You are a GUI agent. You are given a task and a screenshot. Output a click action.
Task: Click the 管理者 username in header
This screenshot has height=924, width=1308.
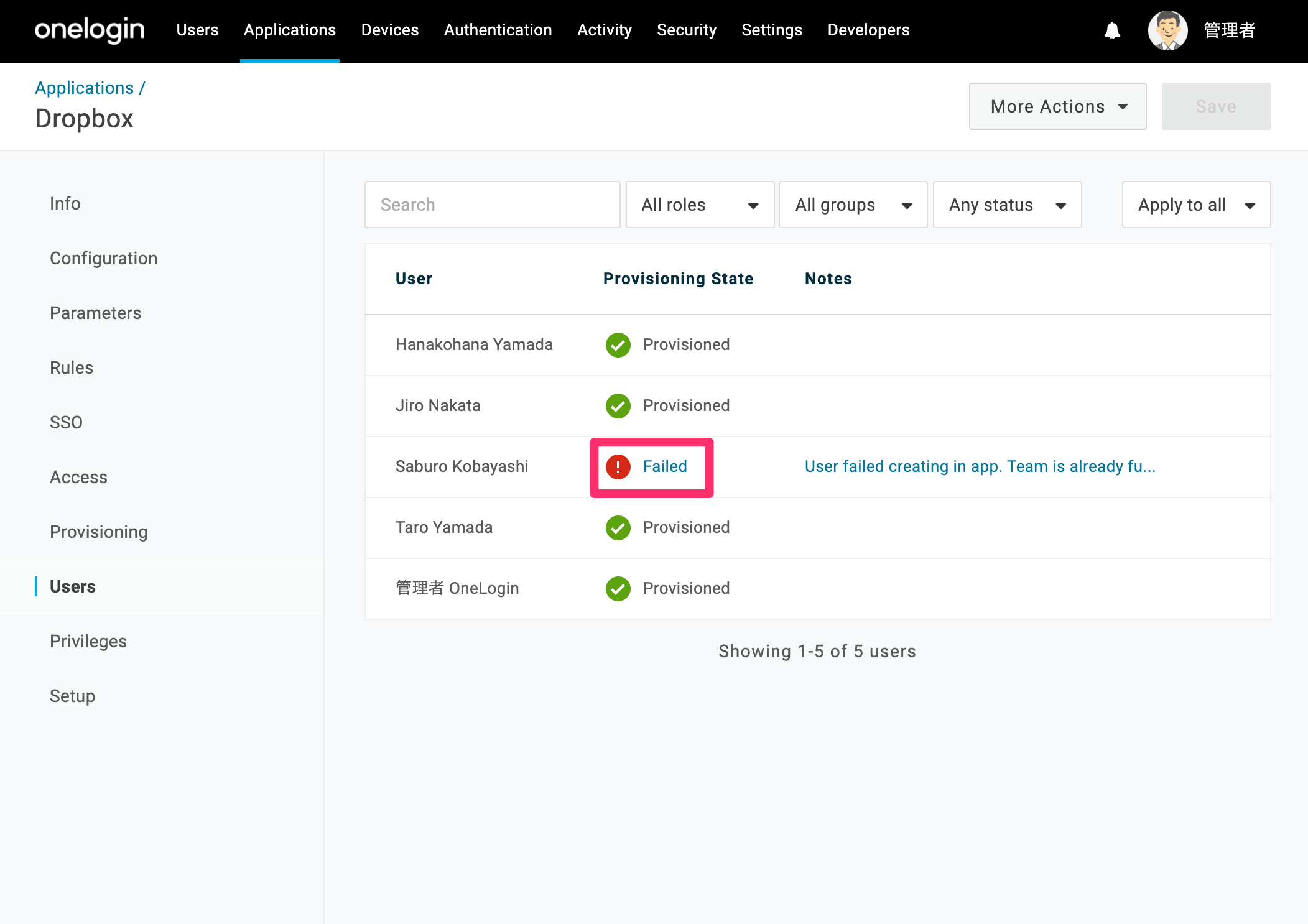(x=1229, y=30)
